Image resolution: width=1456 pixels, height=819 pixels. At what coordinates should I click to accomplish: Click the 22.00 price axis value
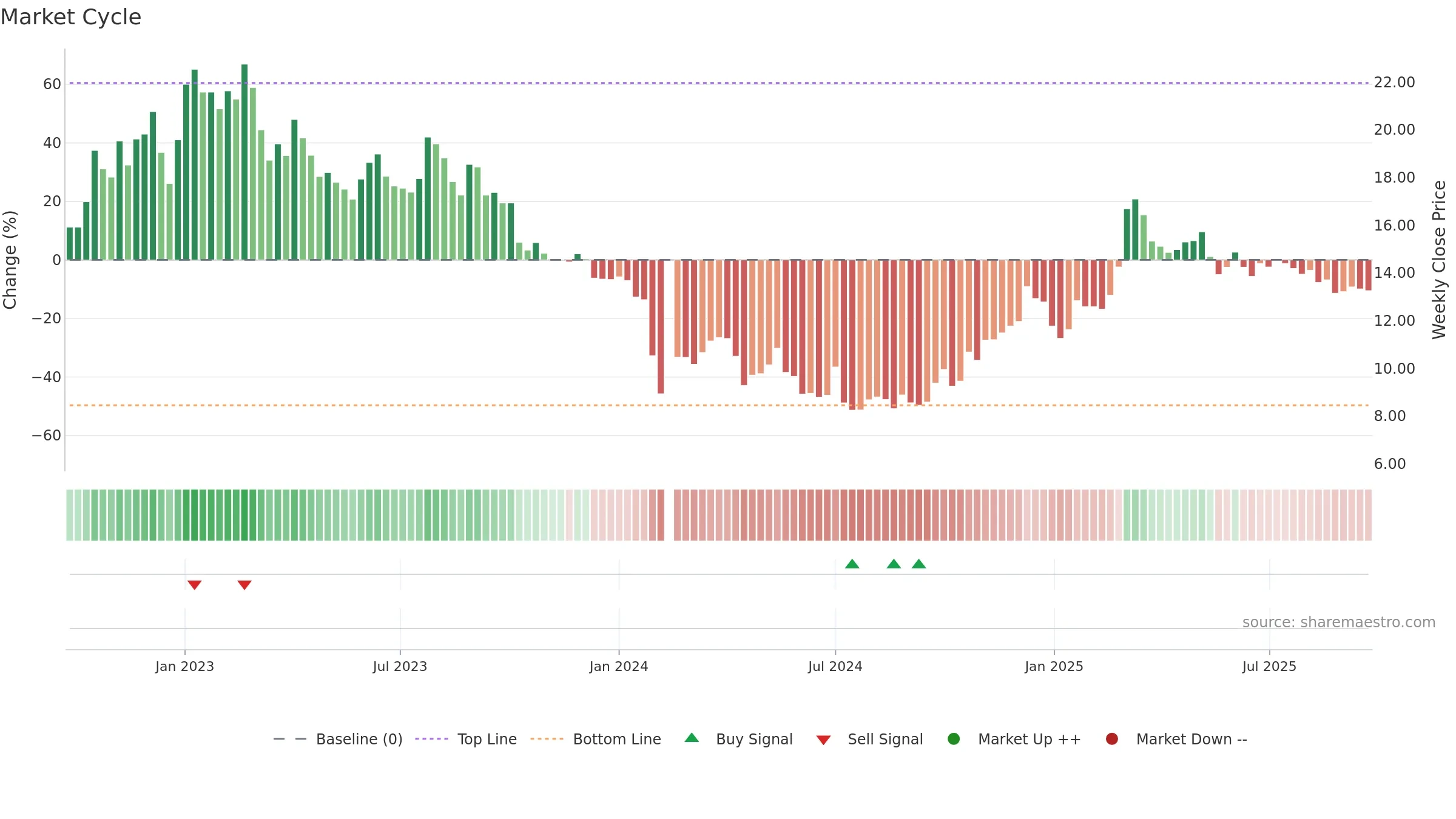[x=1394, y=83]
